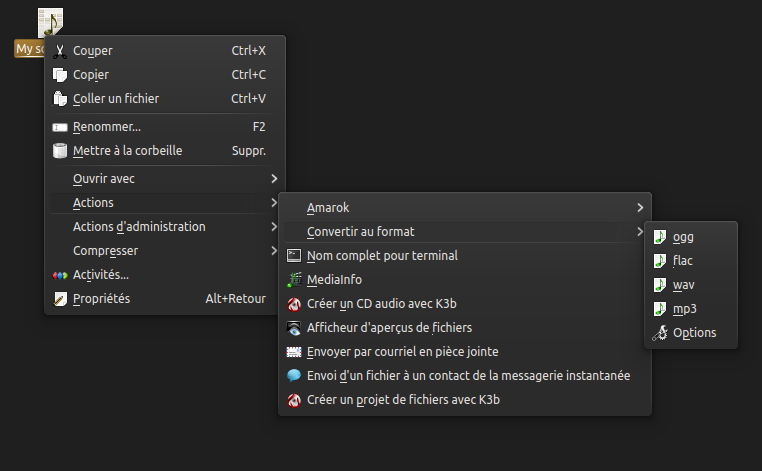The width and height of the screenshot is (762, 471).
Task: Expand the Compresser submenu arrow
Action: click(274, 251)
